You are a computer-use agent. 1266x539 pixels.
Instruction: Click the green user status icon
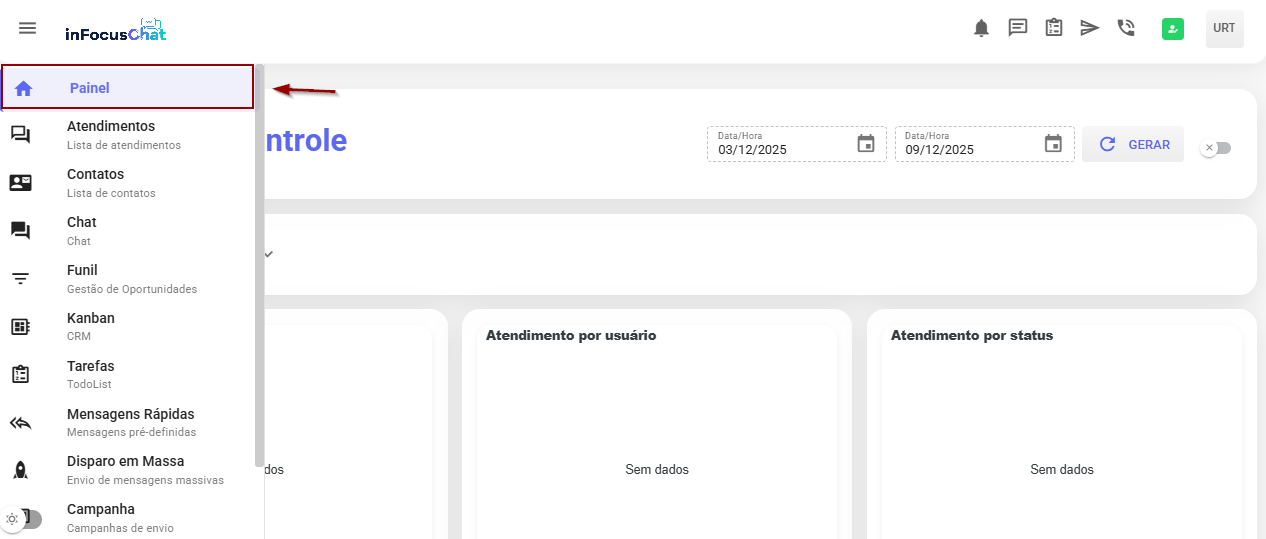1173,29
